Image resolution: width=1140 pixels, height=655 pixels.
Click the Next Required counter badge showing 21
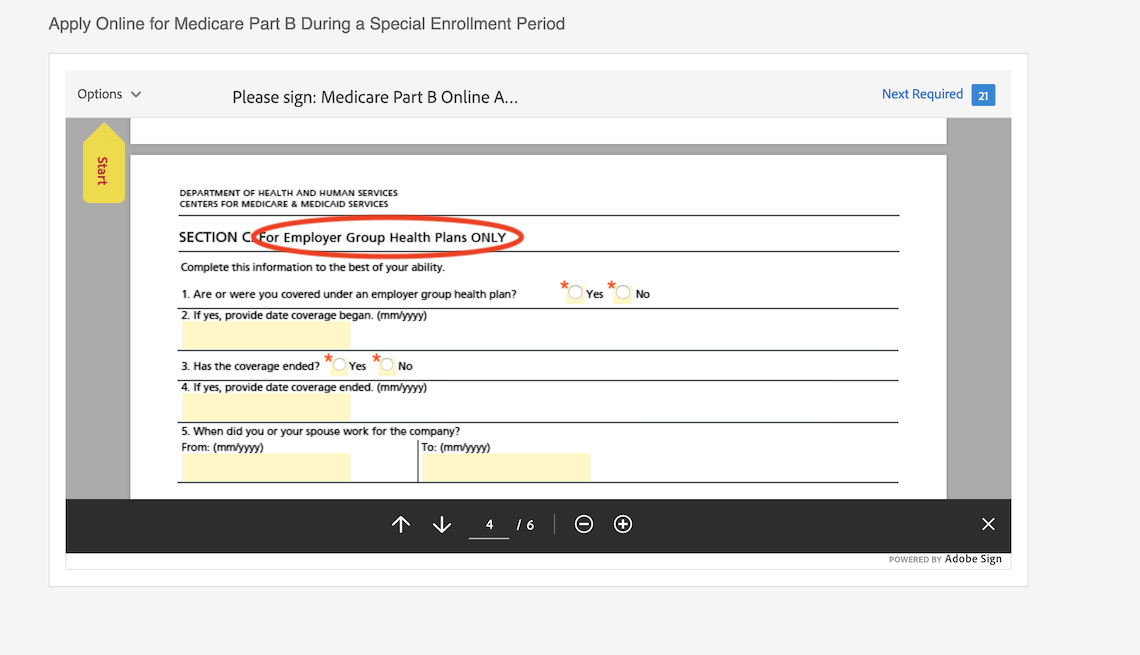point(983,94)
